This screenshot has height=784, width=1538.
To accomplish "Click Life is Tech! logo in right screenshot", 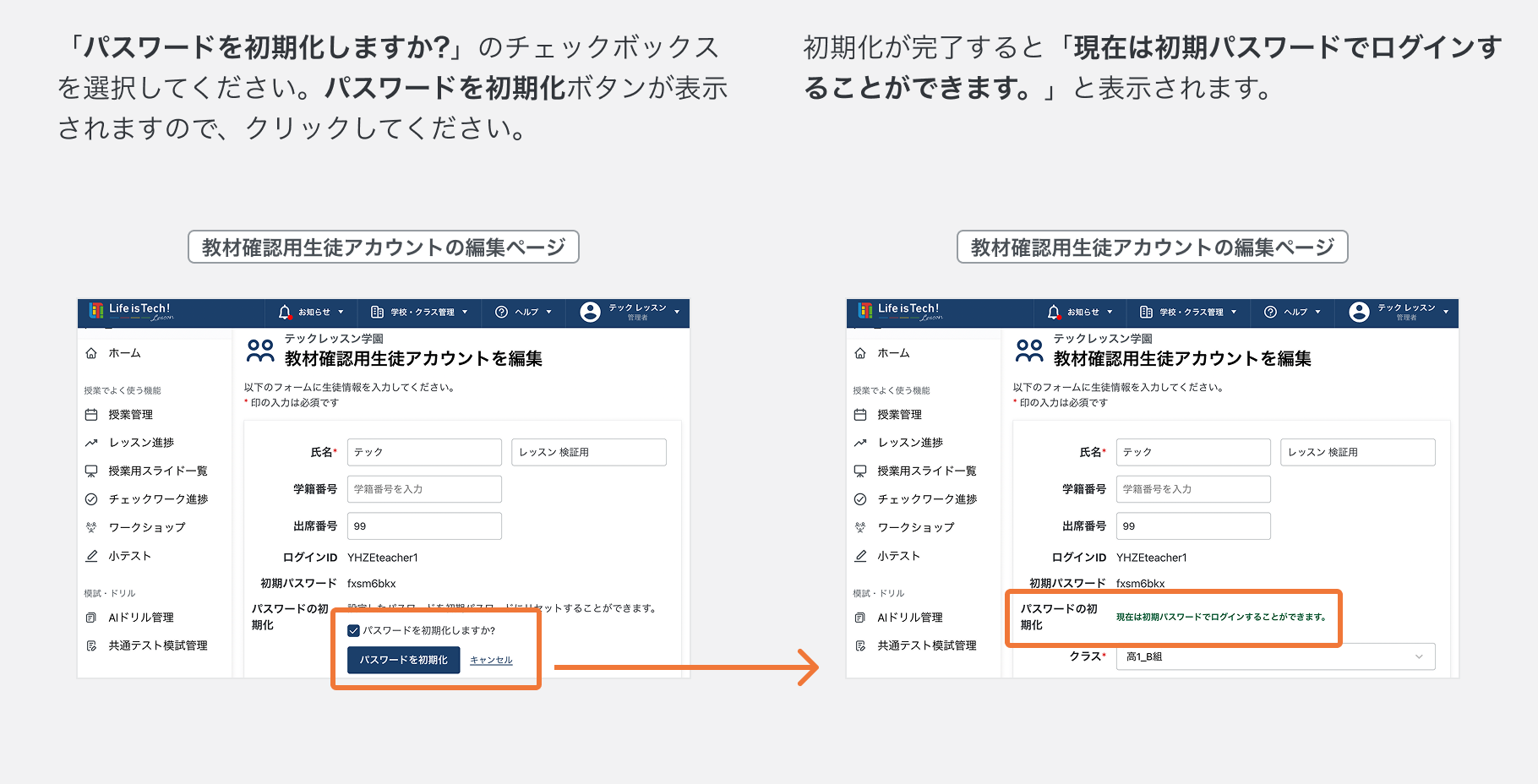I will (900, 312).
